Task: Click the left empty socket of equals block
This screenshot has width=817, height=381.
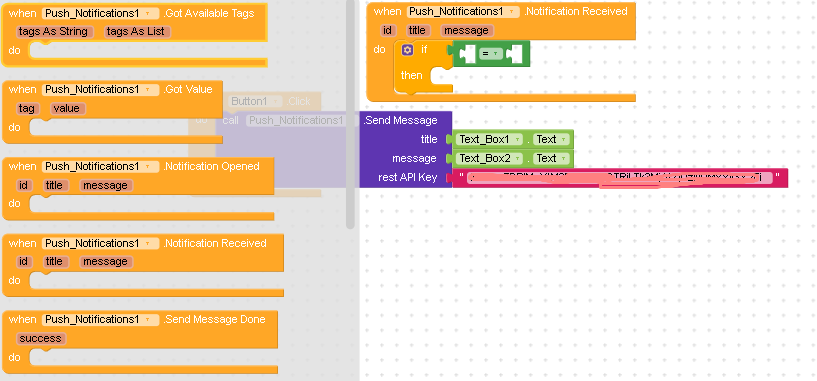Action: [x=468, y=53]
